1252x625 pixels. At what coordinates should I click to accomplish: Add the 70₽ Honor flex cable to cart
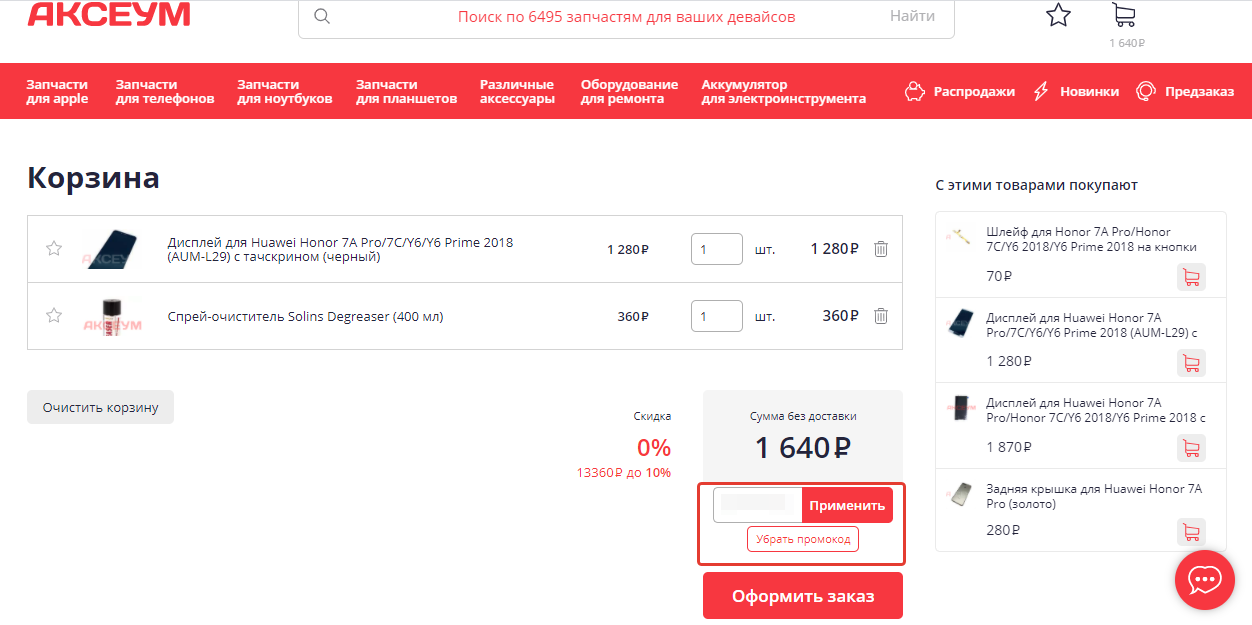click(x=1190, y=277)
